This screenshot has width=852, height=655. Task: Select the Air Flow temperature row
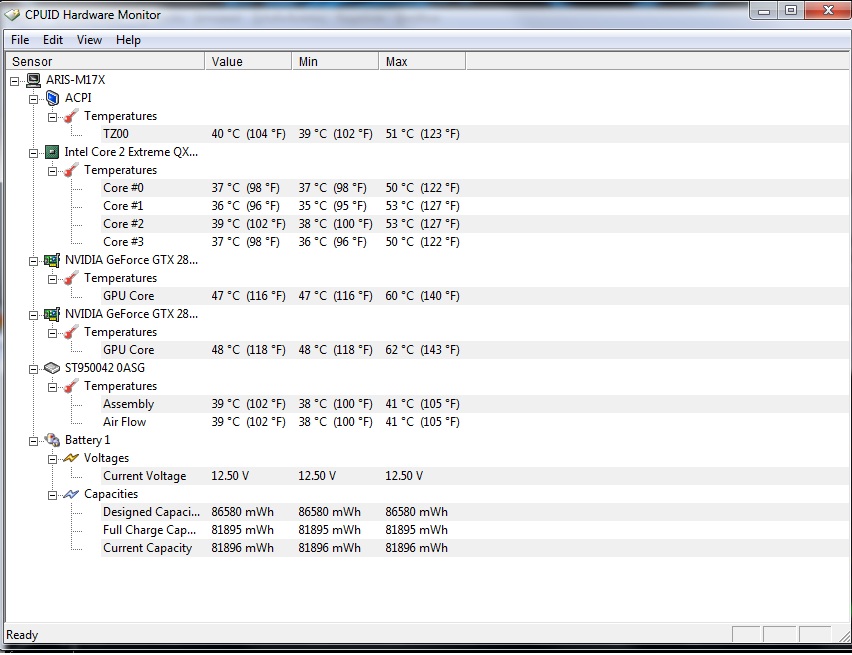click(475, 422)
